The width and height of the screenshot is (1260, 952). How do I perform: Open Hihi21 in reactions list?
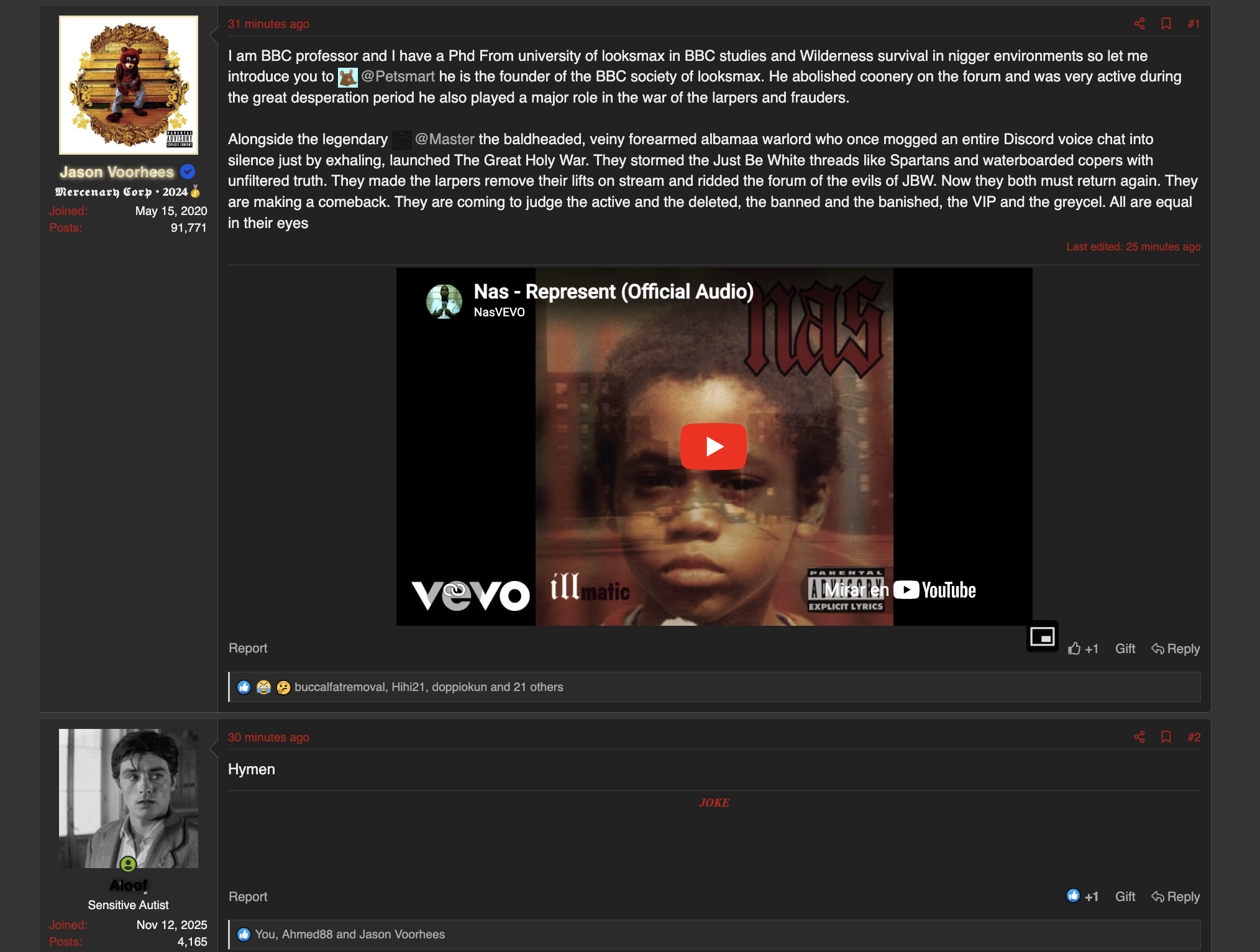(408, 687)
